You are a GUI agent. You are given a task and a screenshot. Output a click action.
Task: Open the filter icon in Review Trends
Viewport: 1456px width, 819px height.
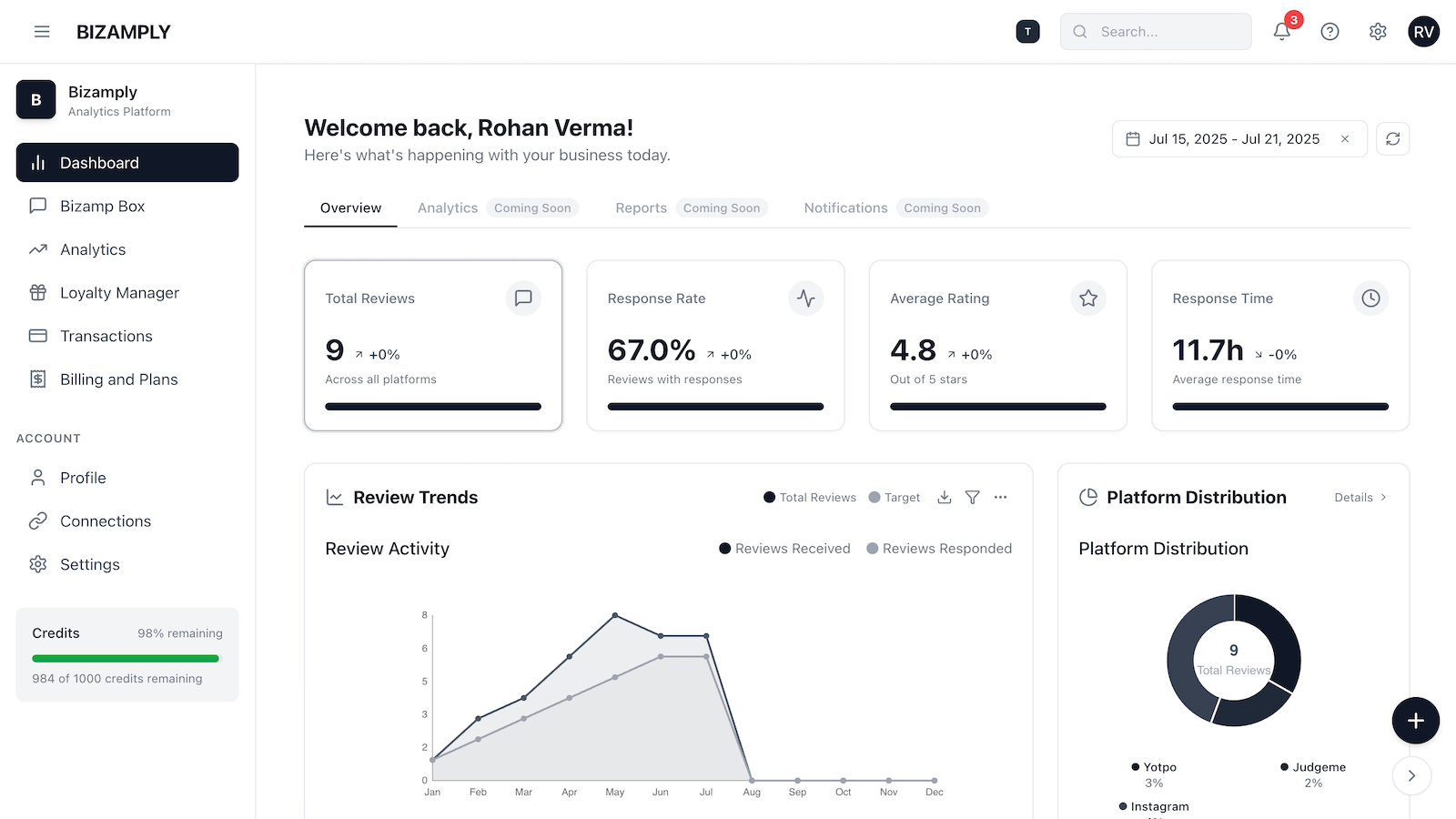pyautogui.click(x=972, y=498)
